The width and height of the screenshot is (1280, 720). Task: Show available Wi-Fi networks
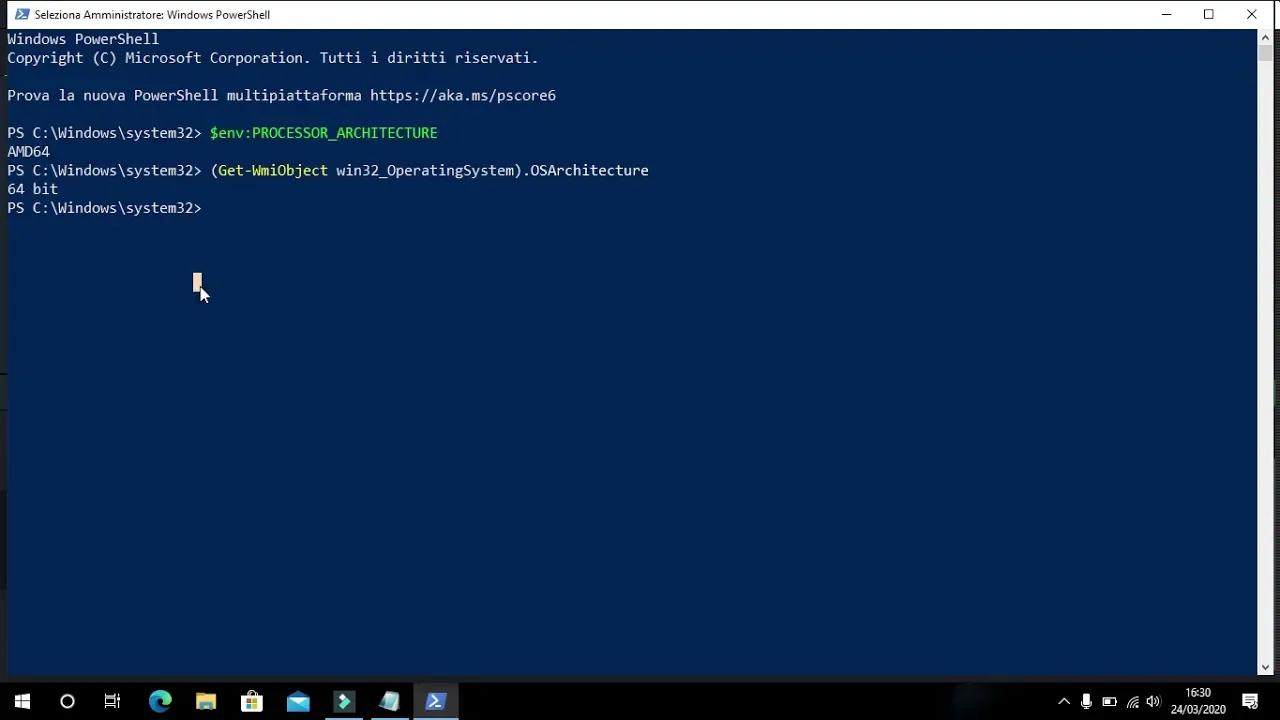1131,700
